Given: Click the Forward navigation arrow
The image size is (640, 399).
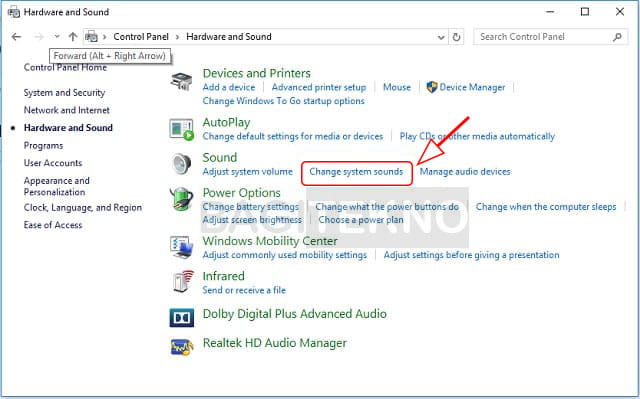Looking at the screenshot, I should [x=39, y=37].
